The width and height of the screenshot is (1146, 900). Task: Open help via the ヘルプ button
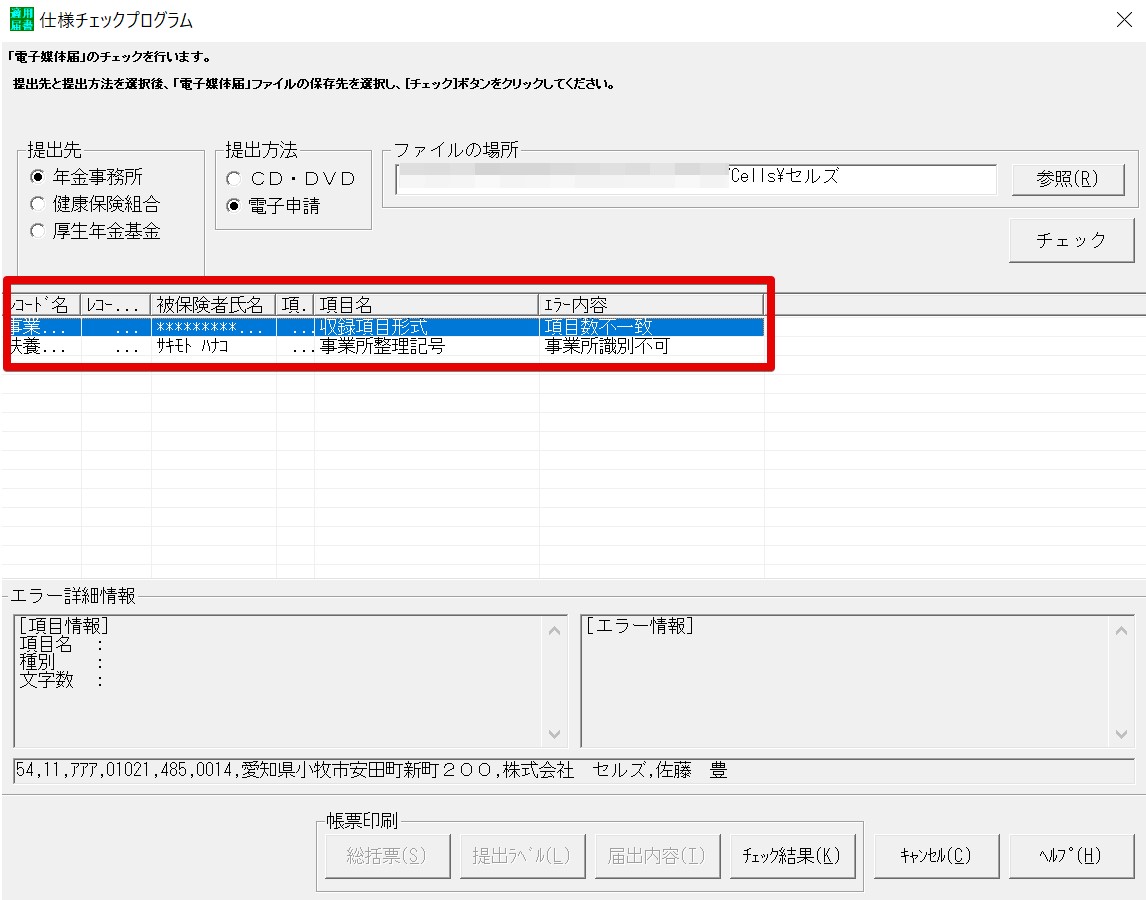click(x=1071, y=855)
